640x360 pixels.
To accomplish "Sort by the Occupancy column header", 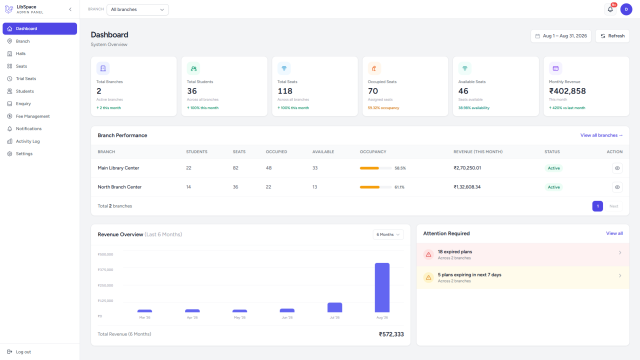I will pyautogui.click(x=373, y=152).
